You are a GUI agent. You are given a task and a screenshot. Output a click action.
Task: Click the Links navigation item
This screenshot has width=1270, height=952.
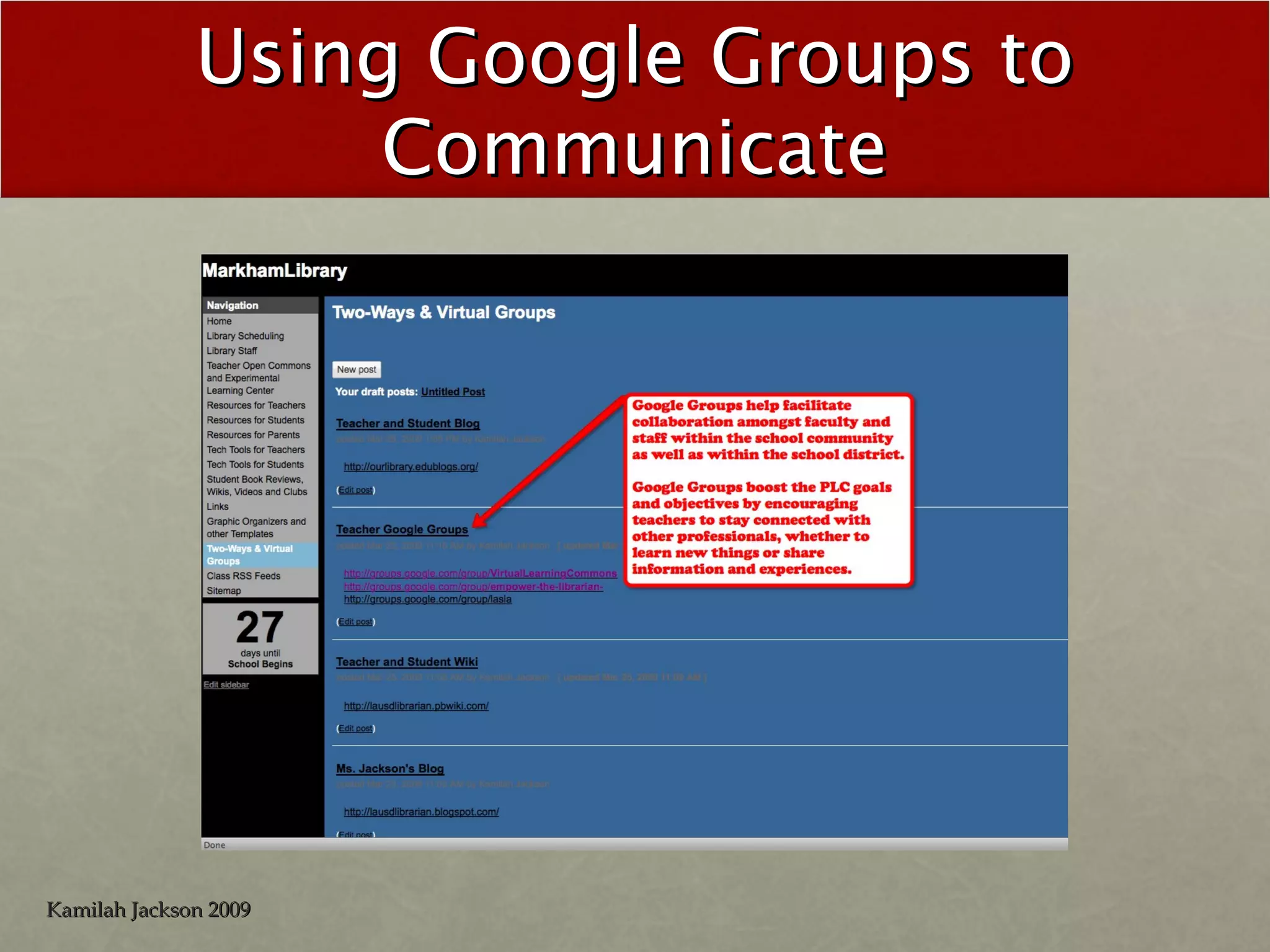[x=217, y=506]
